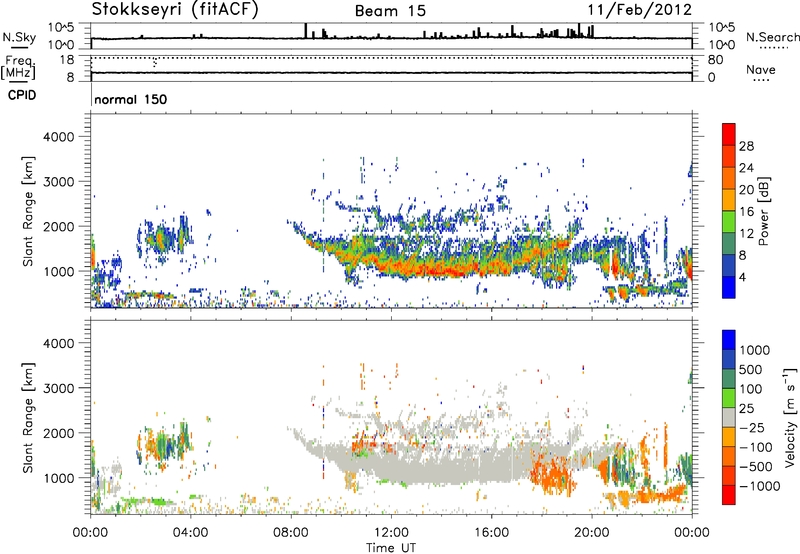
Task: Select the 'Freq. [MHz]' axis label
Action: (18, 67)
